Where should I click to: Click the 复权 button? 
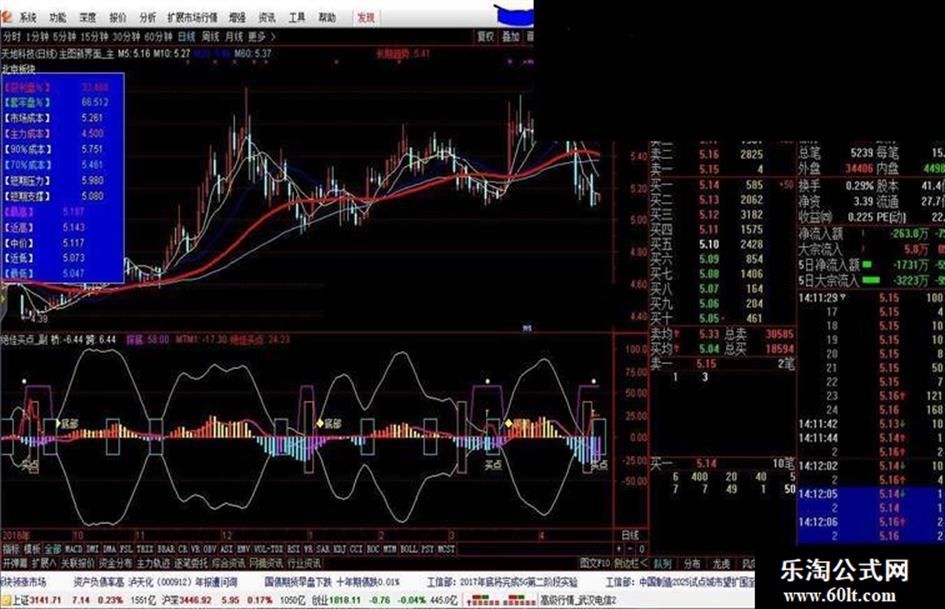(x=486, y=37)
